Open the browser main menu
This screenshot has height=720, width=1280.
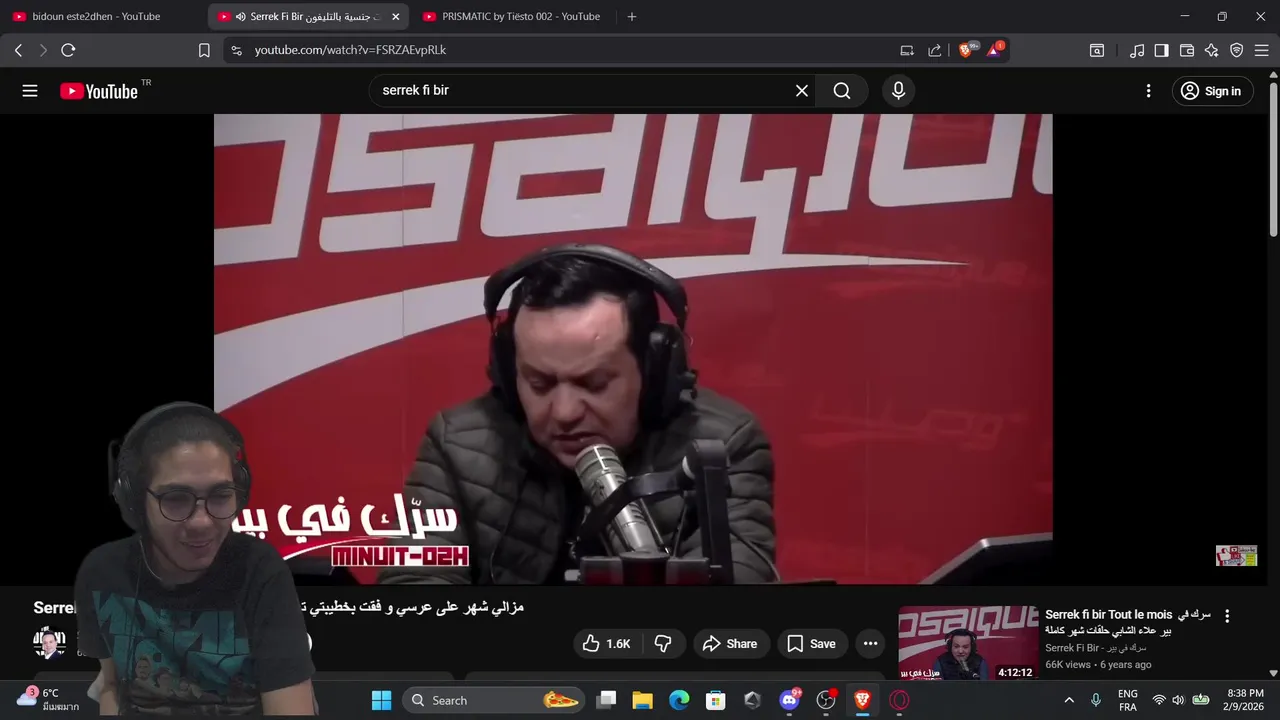[x=1262, y=50]
